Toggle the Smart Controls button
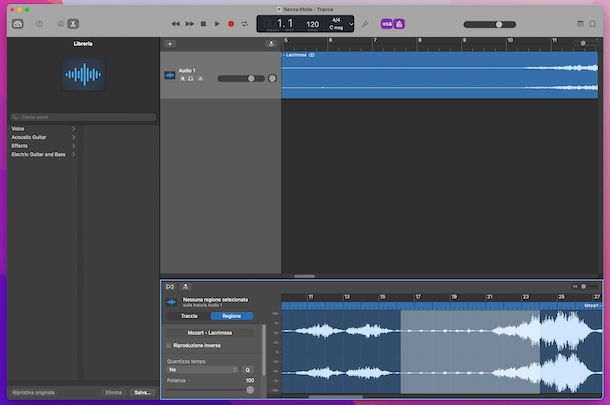The width and height of the screenshot is (610, 405). pos(60,24)
